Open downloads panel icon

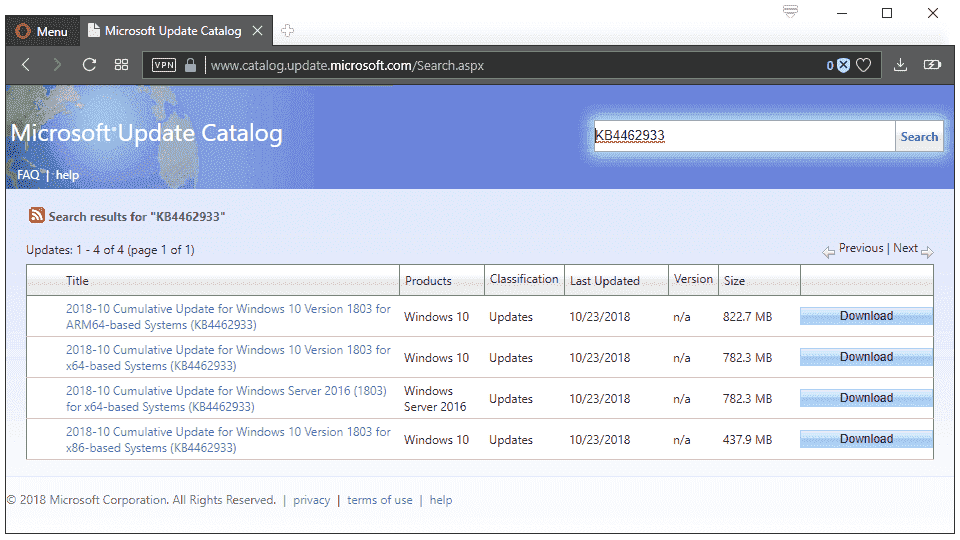tap(900, 65)
